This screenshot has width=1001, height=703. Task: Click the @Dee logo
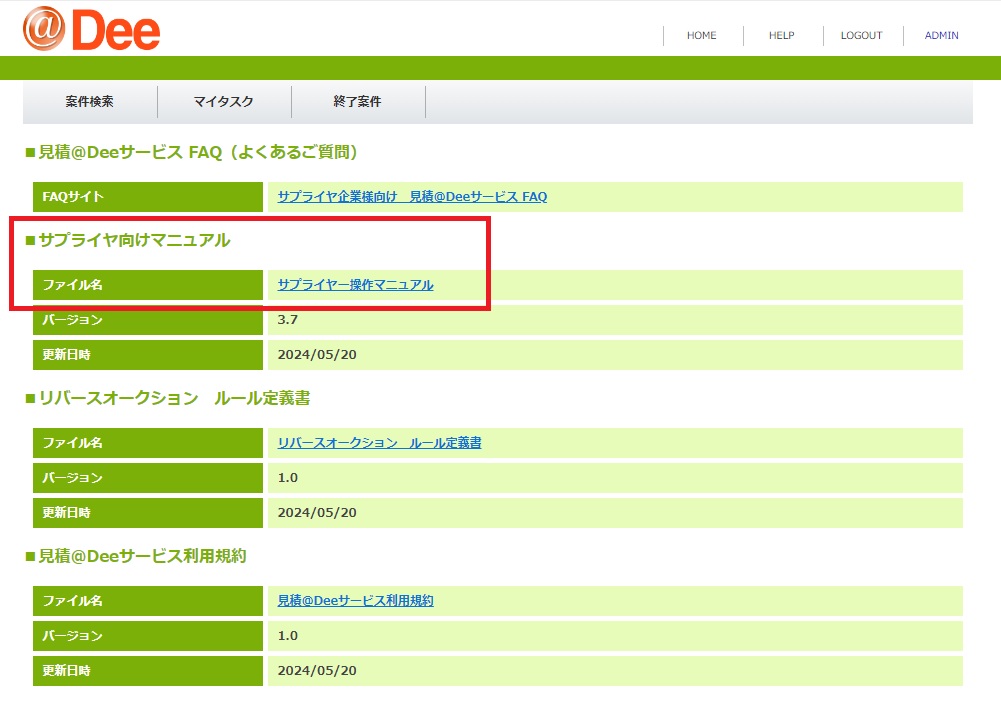pyautogui.click(x=91, y=29)
